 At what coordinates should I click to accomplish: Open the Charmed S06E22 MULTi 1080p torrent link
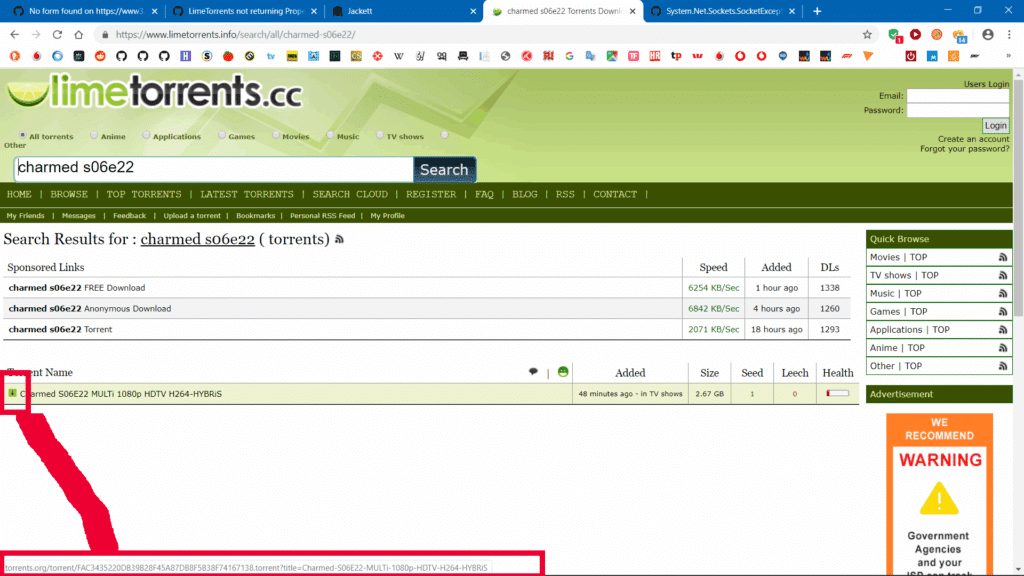[121, 394]
